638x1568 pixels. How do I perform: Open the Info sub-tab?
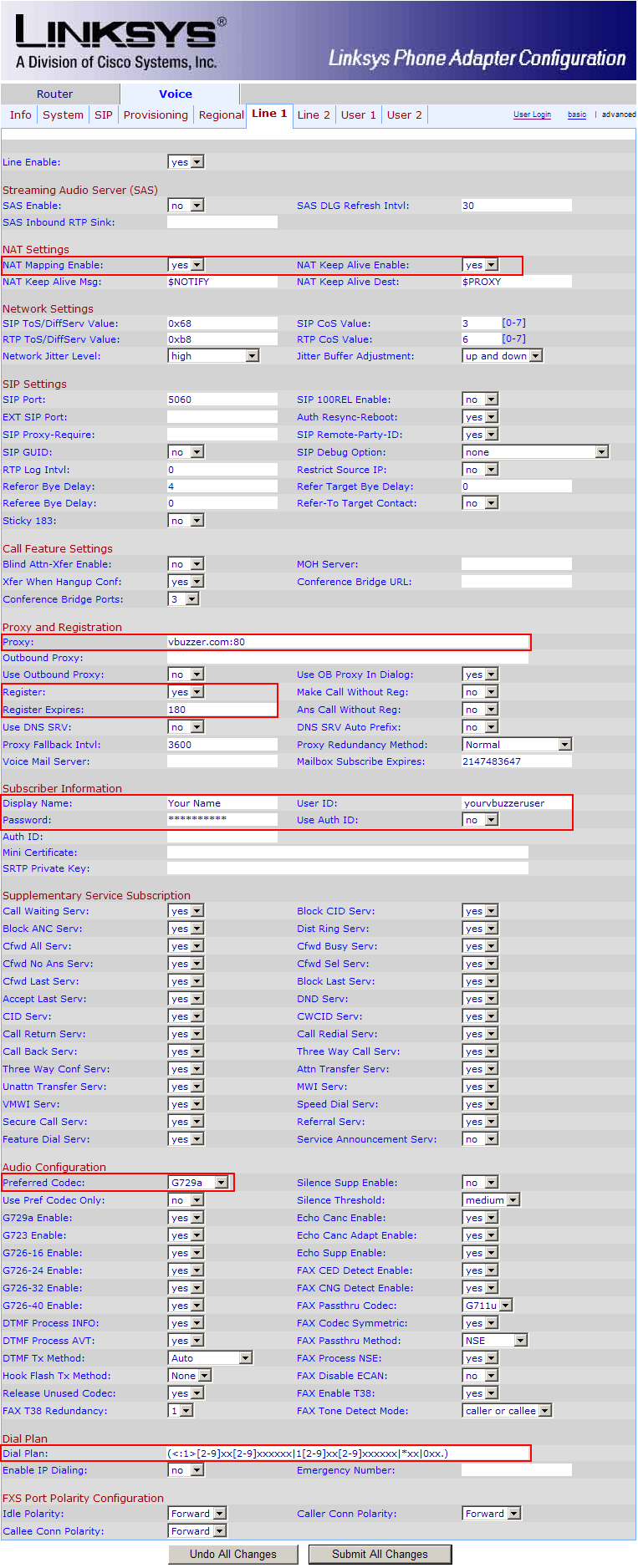click(21, 115)
